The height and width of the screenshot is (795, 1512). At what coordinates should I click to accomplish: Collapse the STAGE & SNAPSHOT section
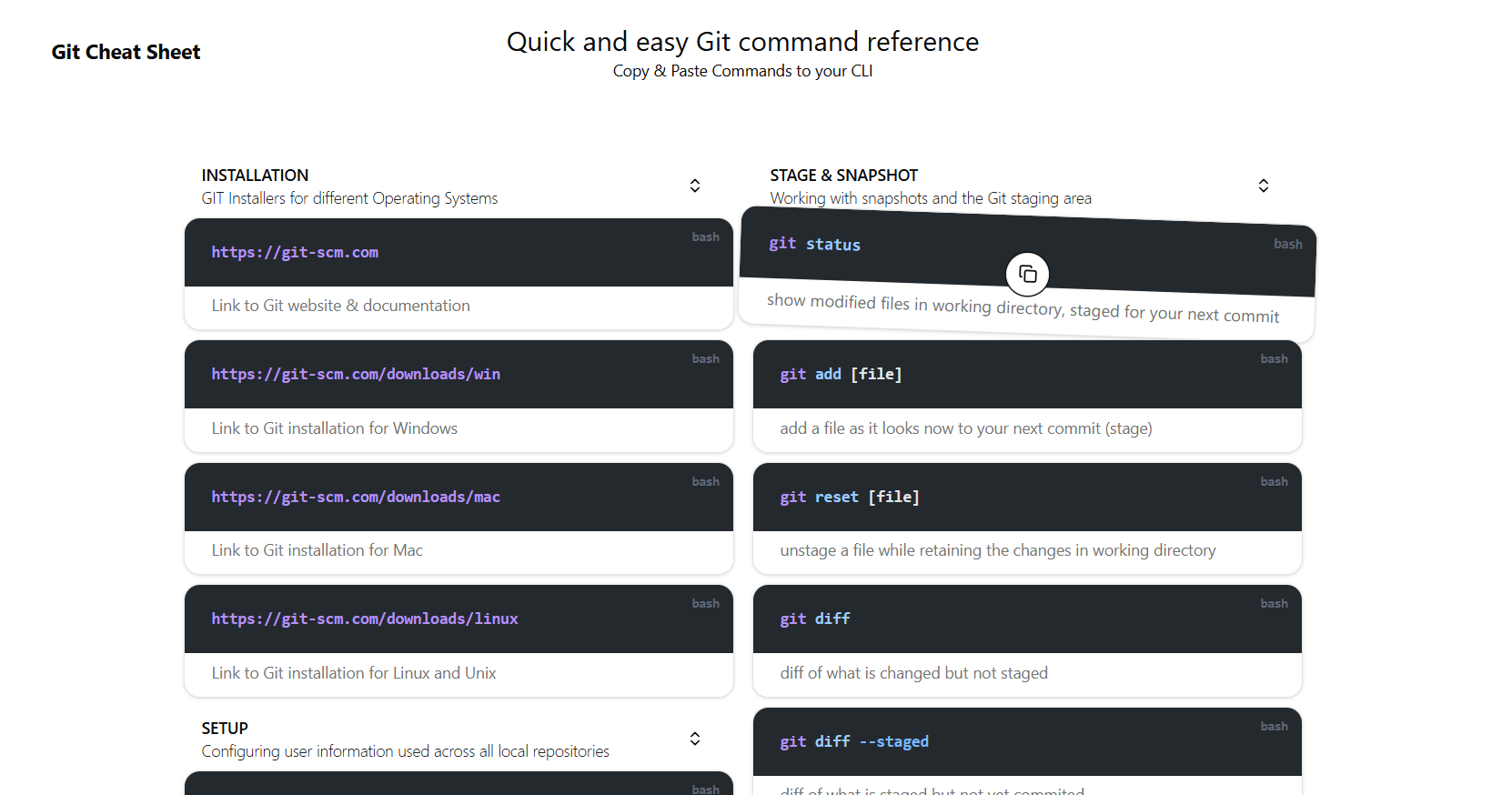pos(1264,186)
